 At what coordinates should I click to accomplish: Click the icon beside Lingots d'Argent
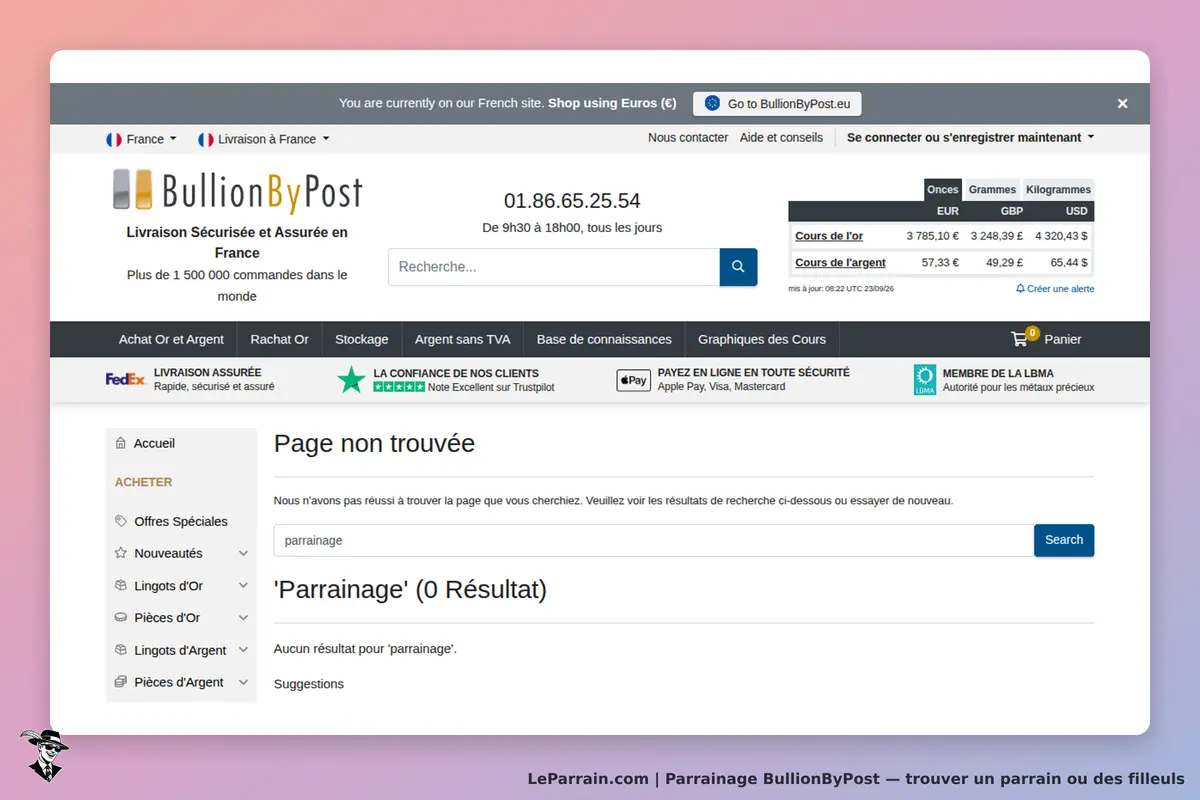point(121,650)
